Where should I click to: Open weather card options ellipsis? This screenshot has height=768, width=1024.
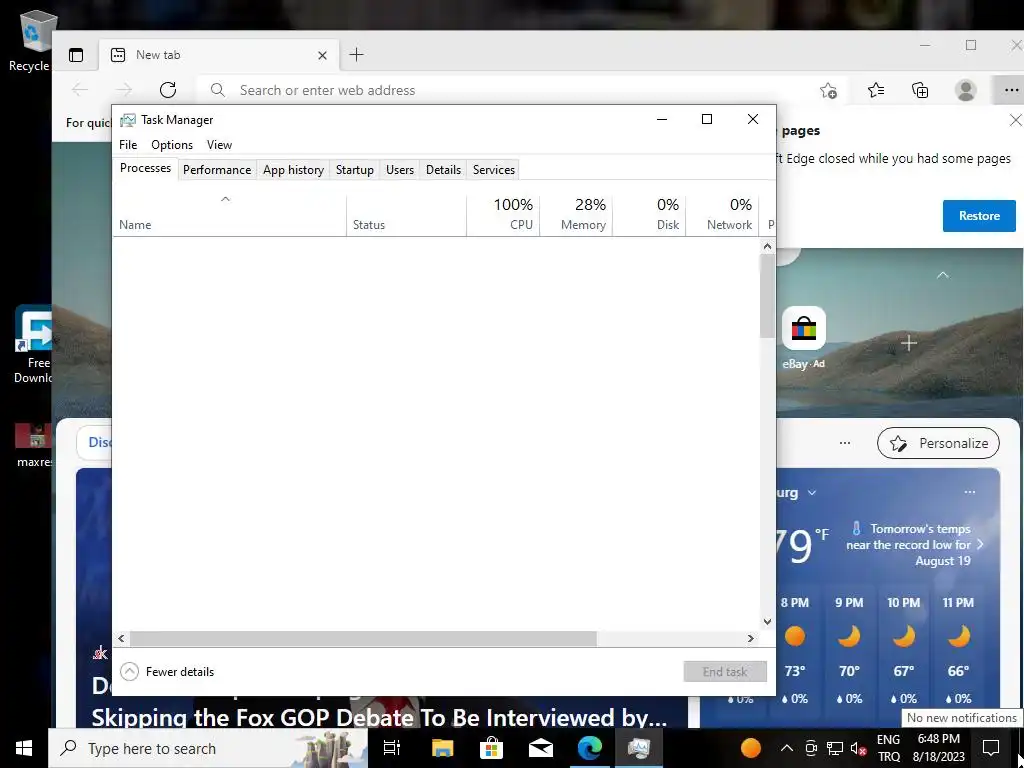(969, 492)
